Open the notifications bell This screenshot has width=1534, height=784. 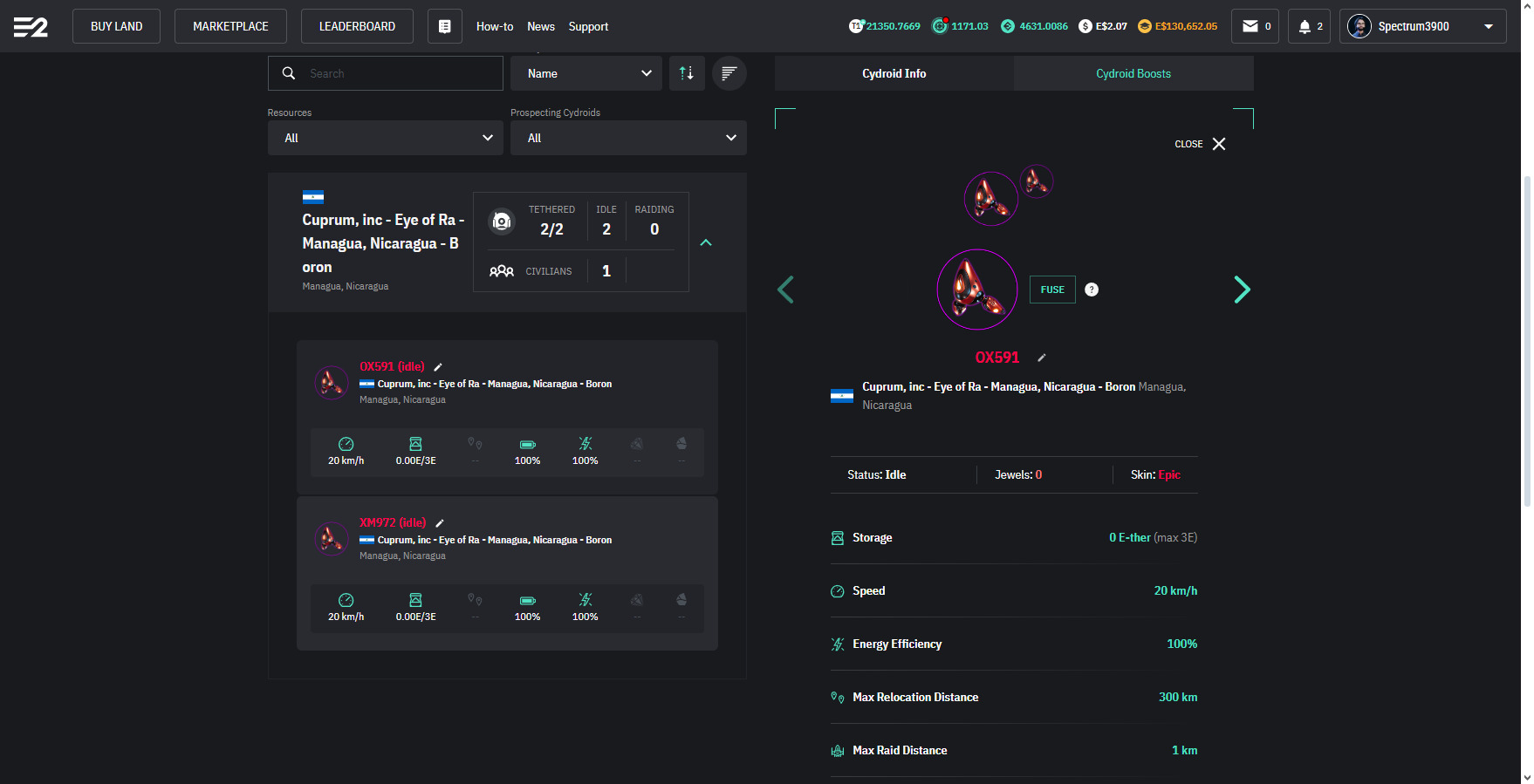pyautogui.click(x=1308, y=26)
